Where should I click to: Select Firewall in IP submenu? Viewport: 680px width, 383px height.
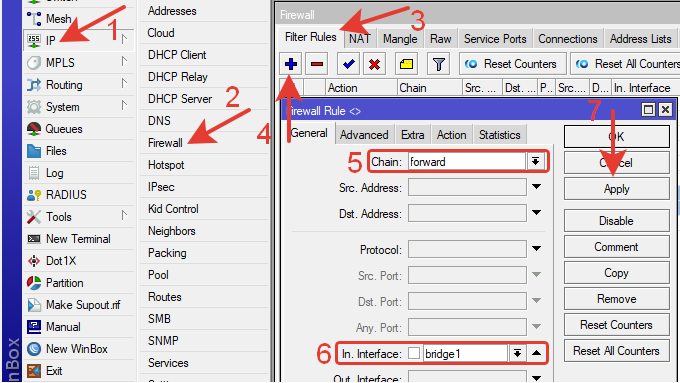coord(165,143)
